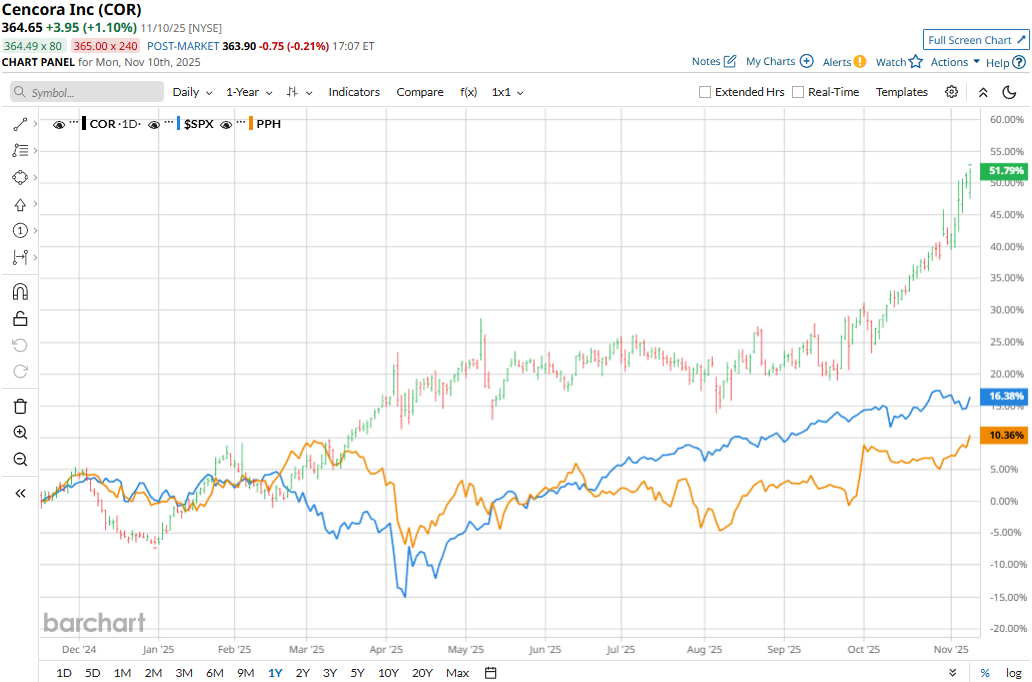Screen dimensions: 1032x682
Task: Hide the $SPX comparison line
Action: click(x=155, y=124)
